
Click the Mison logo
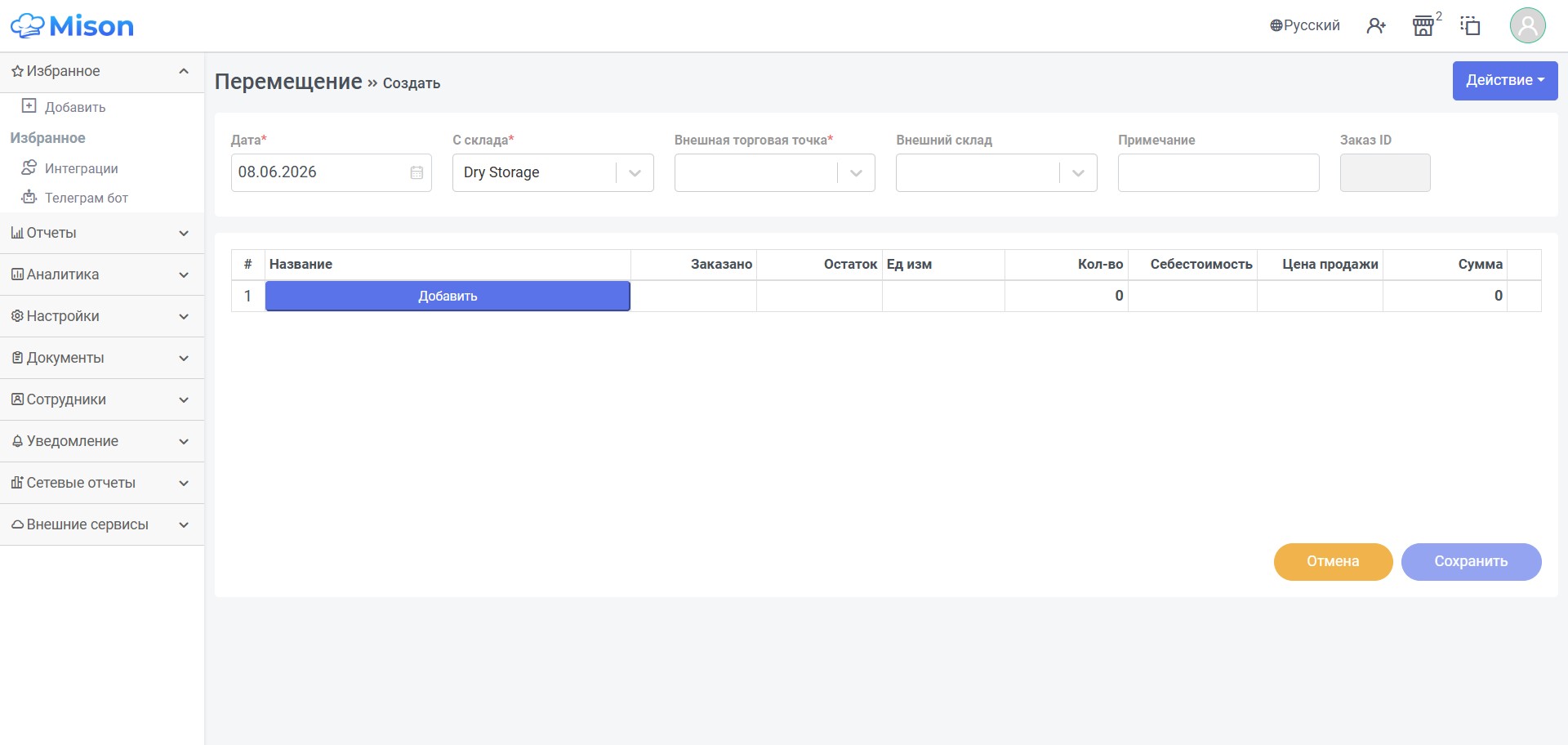tap(72, 26)
